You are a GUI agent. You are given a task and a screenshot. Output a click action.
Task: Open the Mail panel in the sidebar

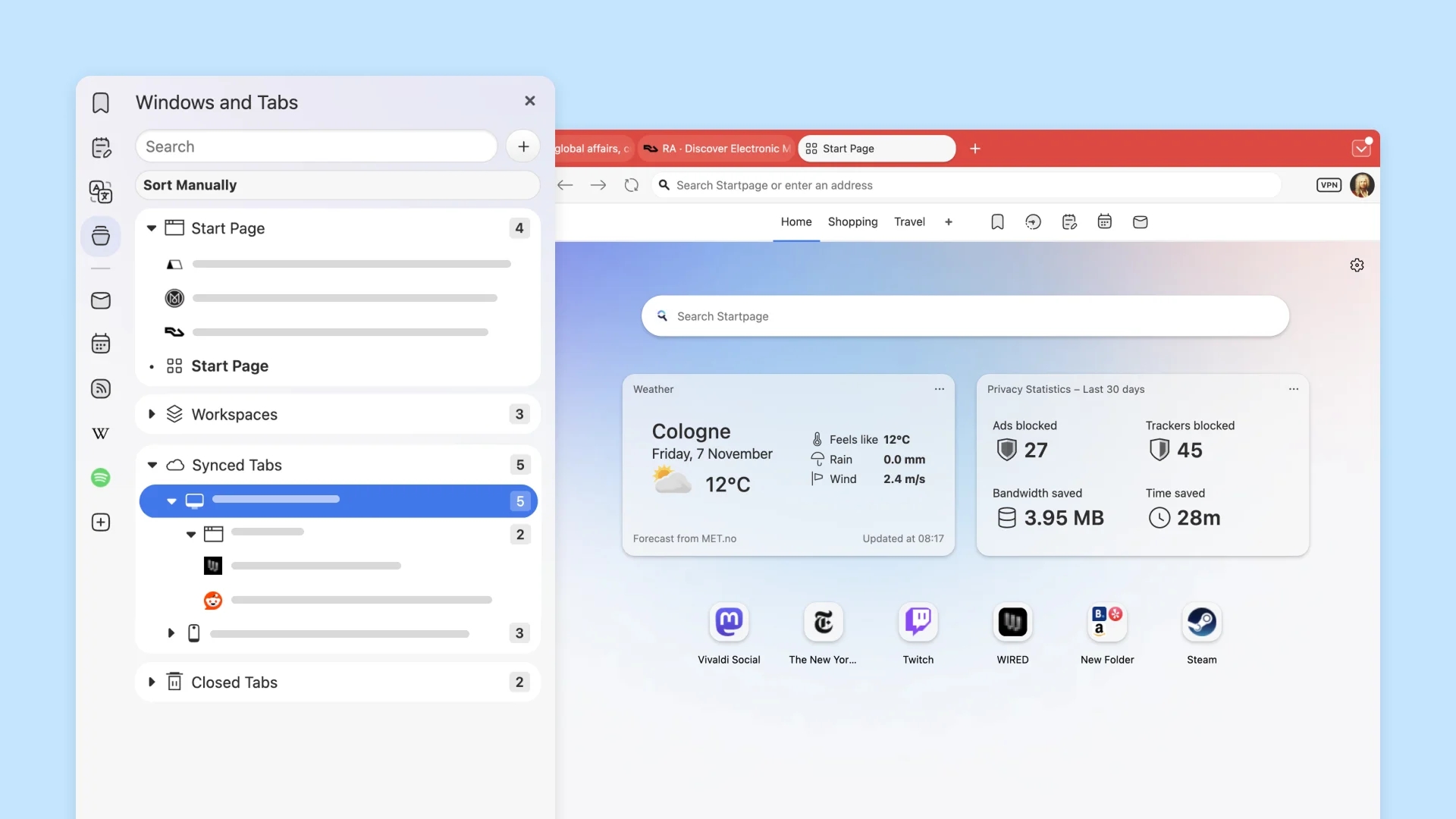pyautogui.click(x=101, y=300)
